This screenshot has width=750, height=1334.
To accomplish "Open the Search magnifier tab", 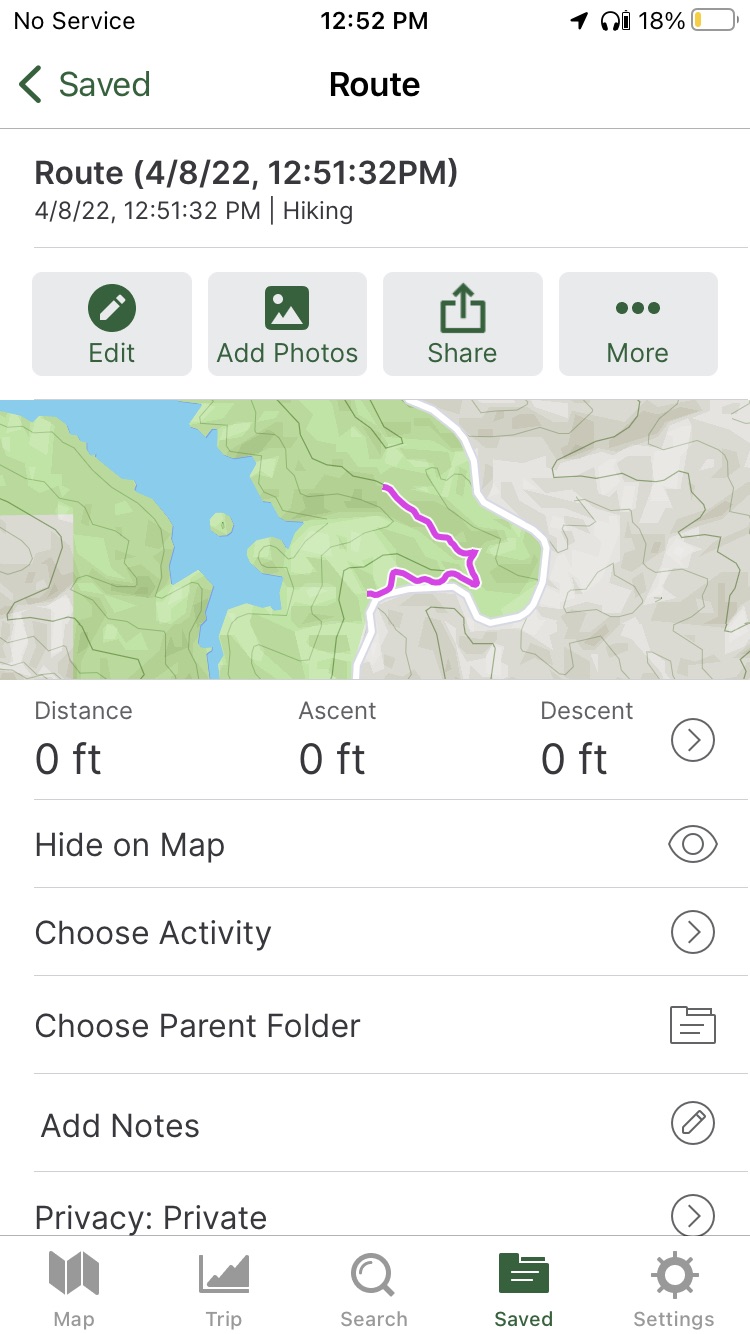I will pyautogui.click(x=374, y=1288).
